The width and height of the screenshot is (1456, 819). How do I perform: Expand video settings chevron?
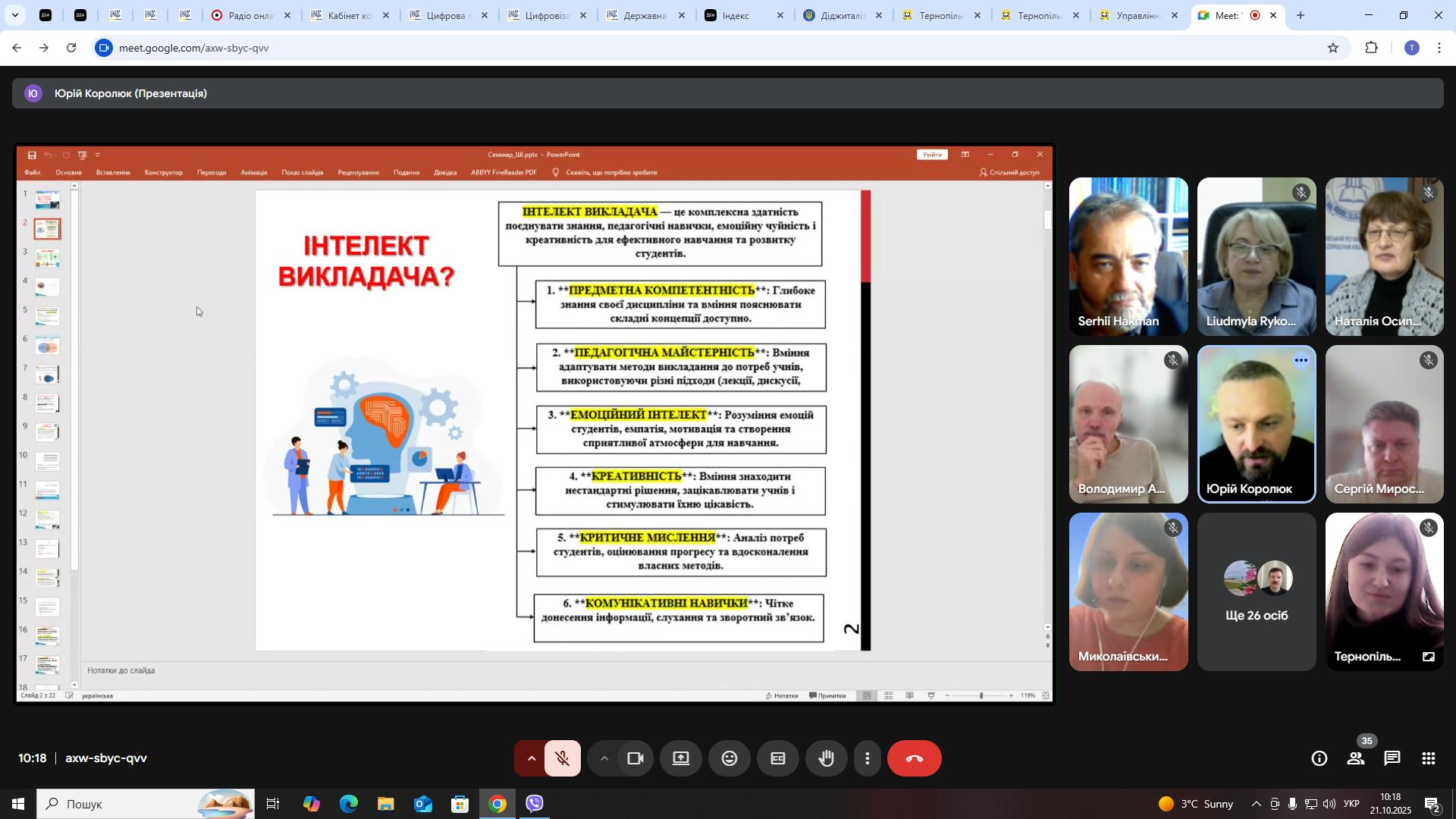604,759
